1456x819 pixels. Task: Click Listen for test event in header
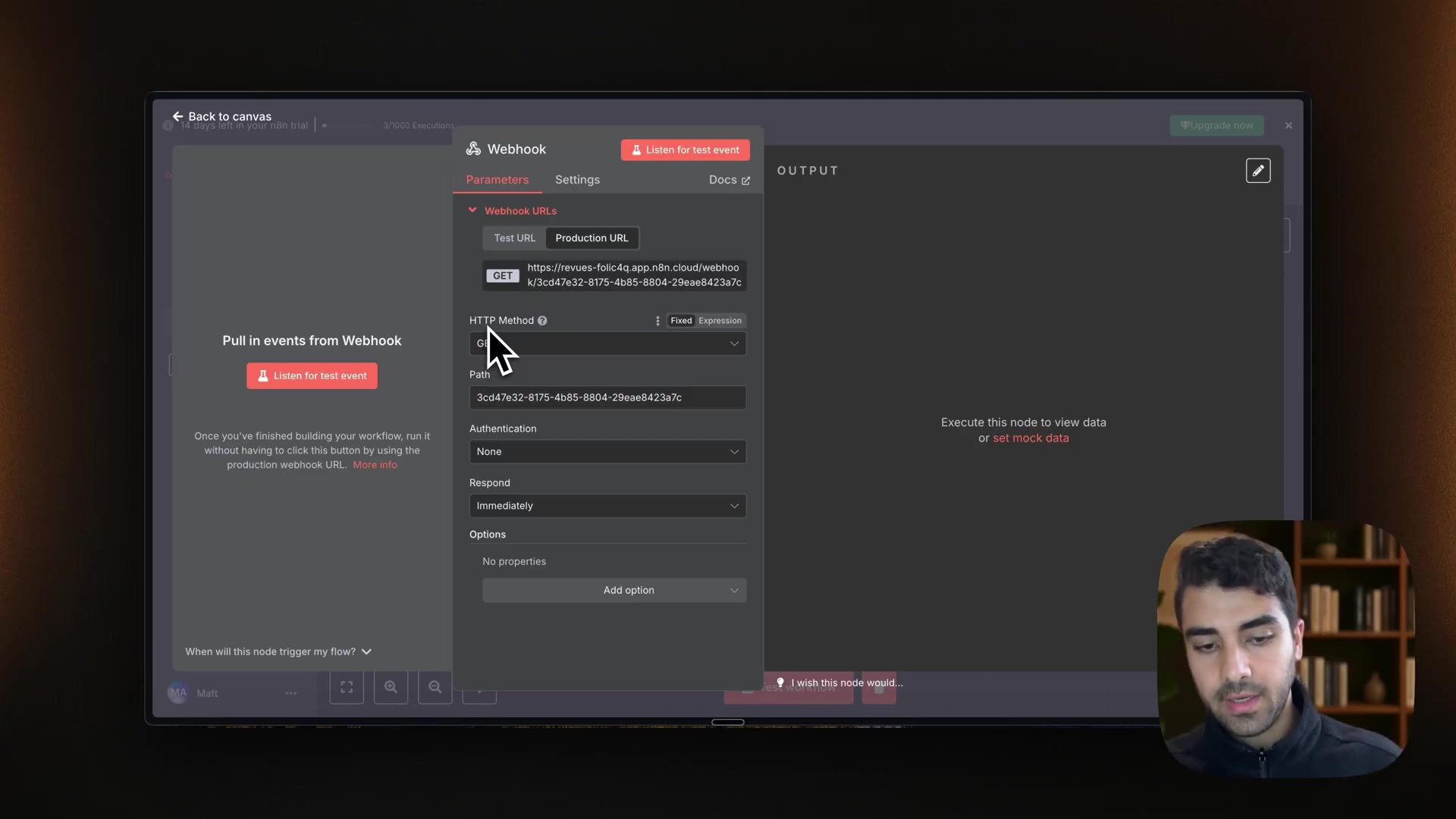(685, 150)
